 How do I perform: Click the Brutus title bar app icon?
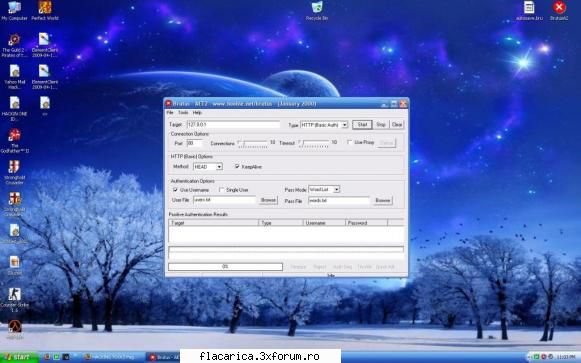tap(169, 103)
